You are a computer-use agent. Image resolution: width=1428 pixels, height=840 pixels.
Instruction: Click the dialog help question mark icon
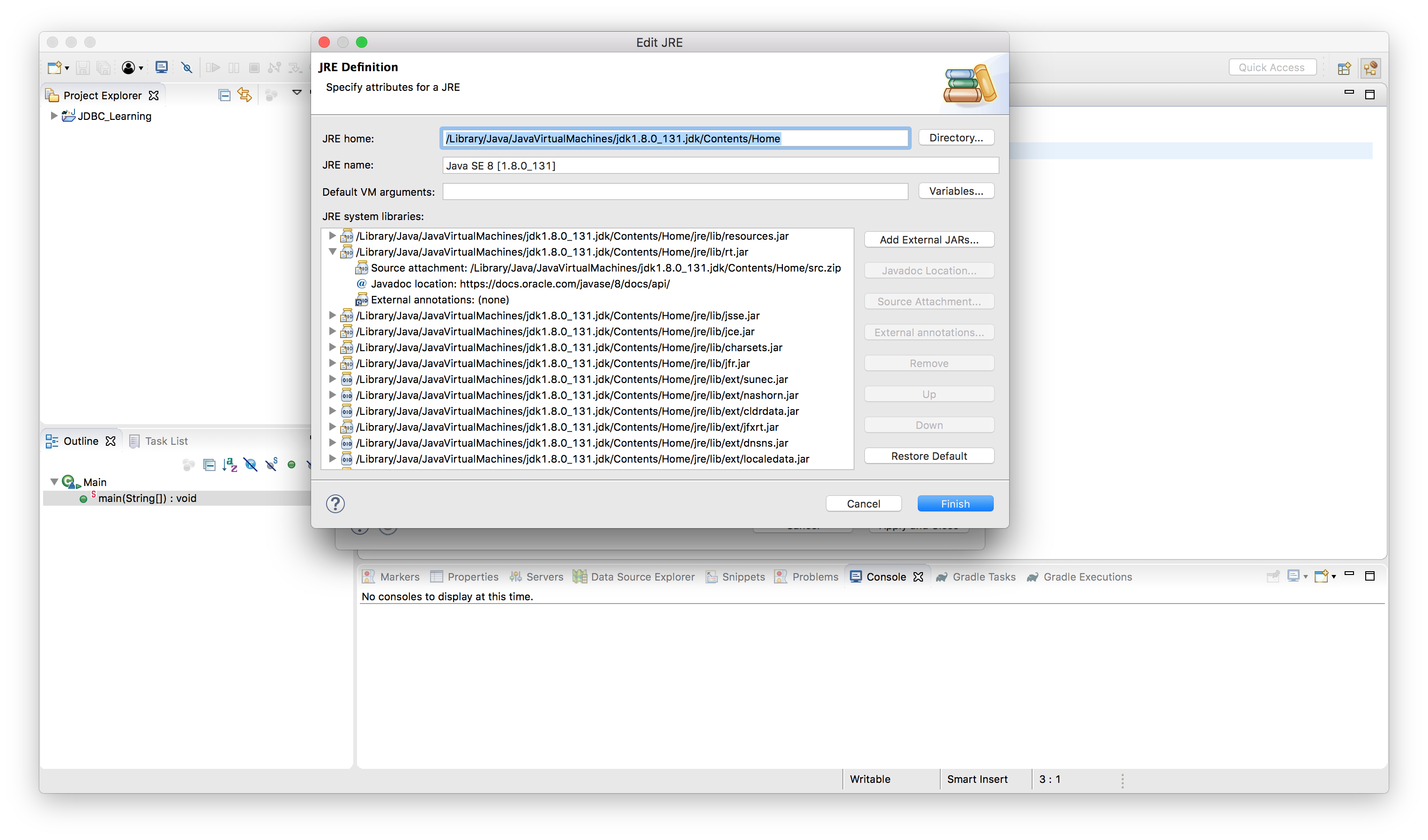[x=335, y=503]
